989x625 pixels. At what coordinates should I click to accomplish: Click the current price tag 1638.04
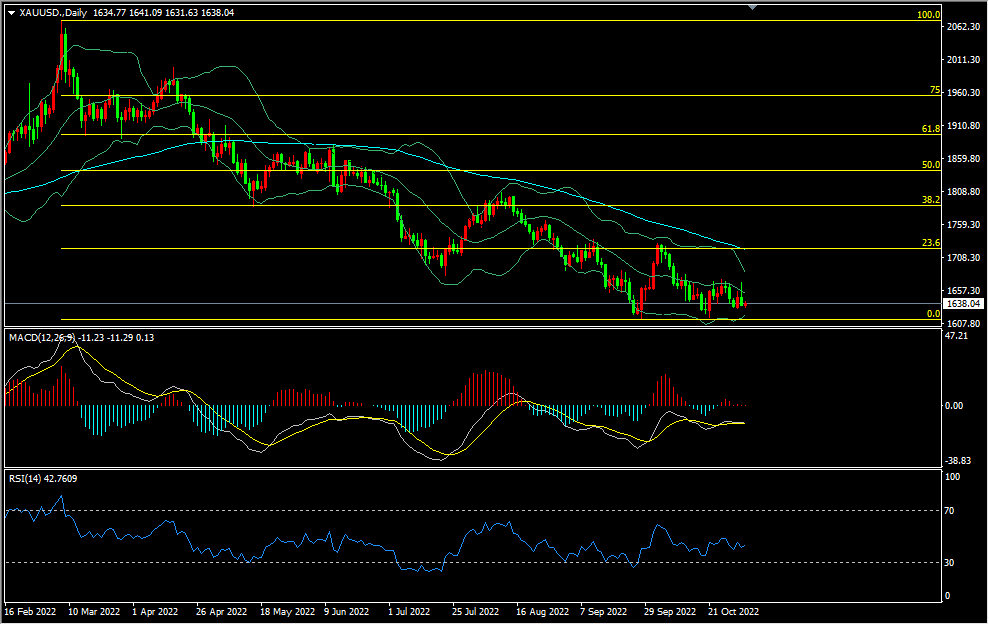pos(962,304)
